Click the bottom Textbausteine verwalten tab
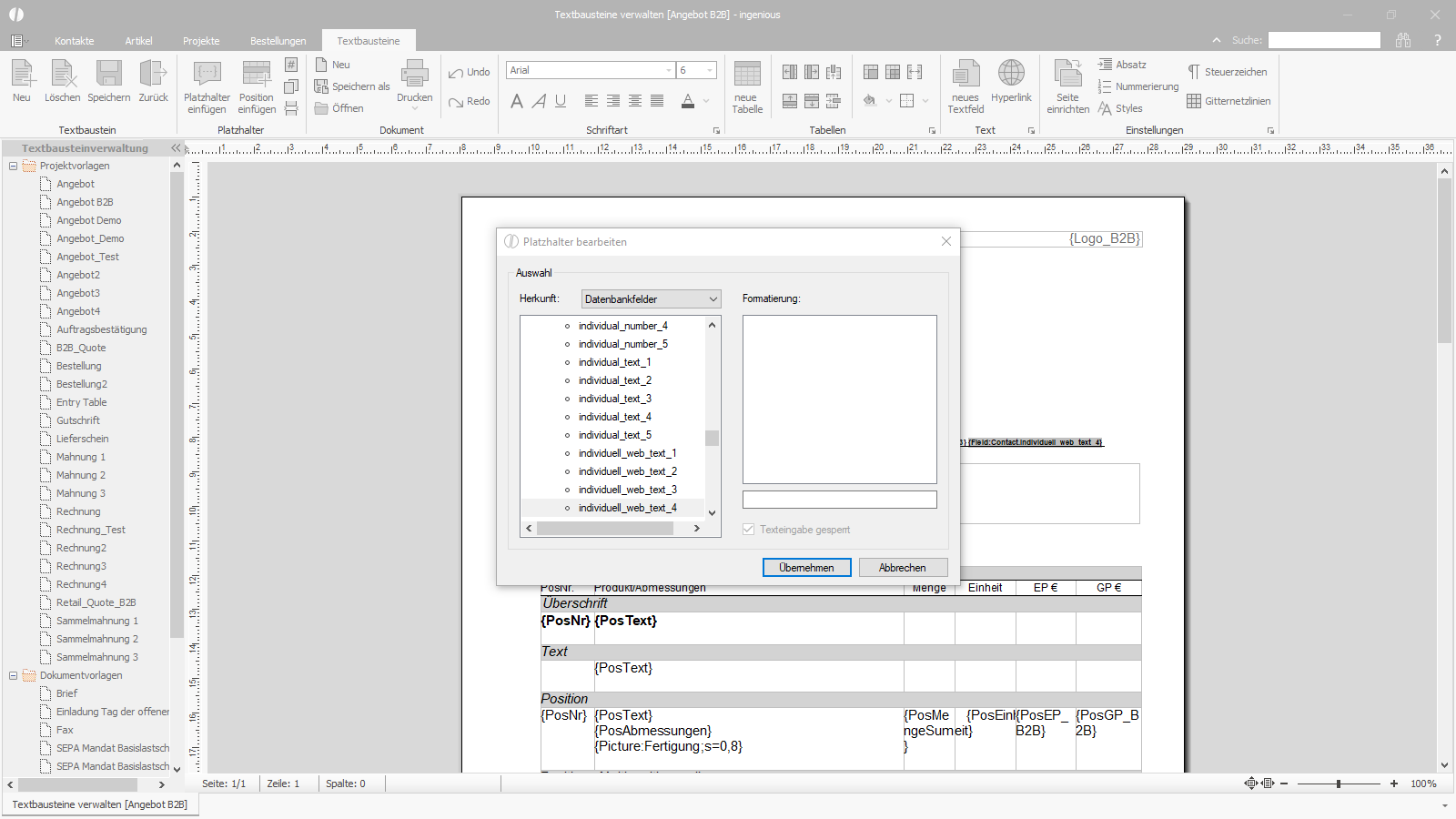Image resolution: width=1456 pixels, height=819 pixels. click(100, 804)
